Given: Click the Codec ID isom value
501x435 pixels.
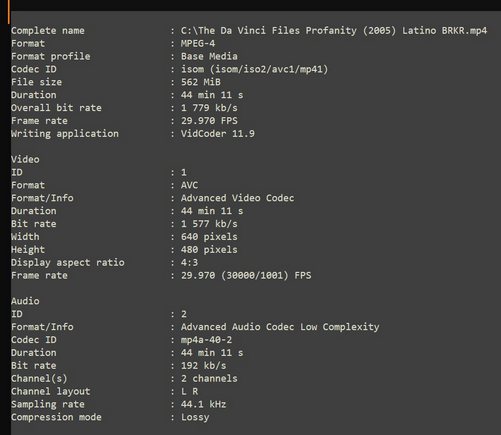Looking at the screenshot, I should point(254,69).
